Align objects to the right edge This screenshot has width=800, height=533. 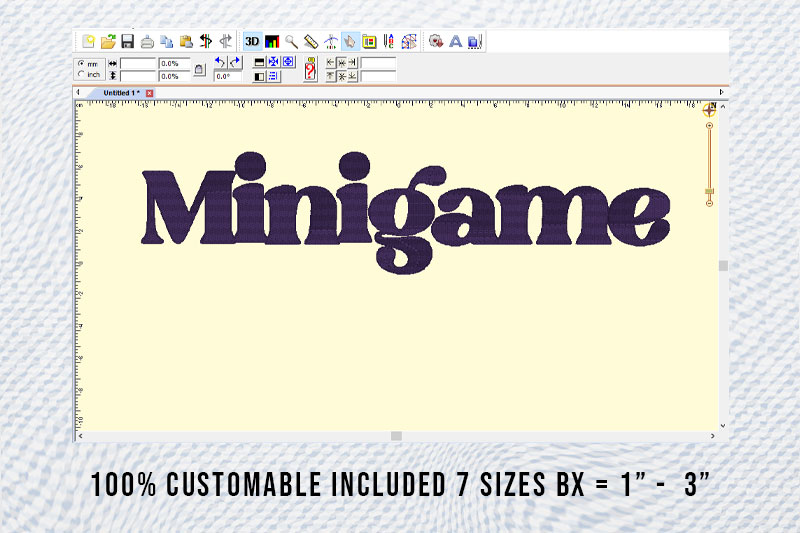[352, 63]
